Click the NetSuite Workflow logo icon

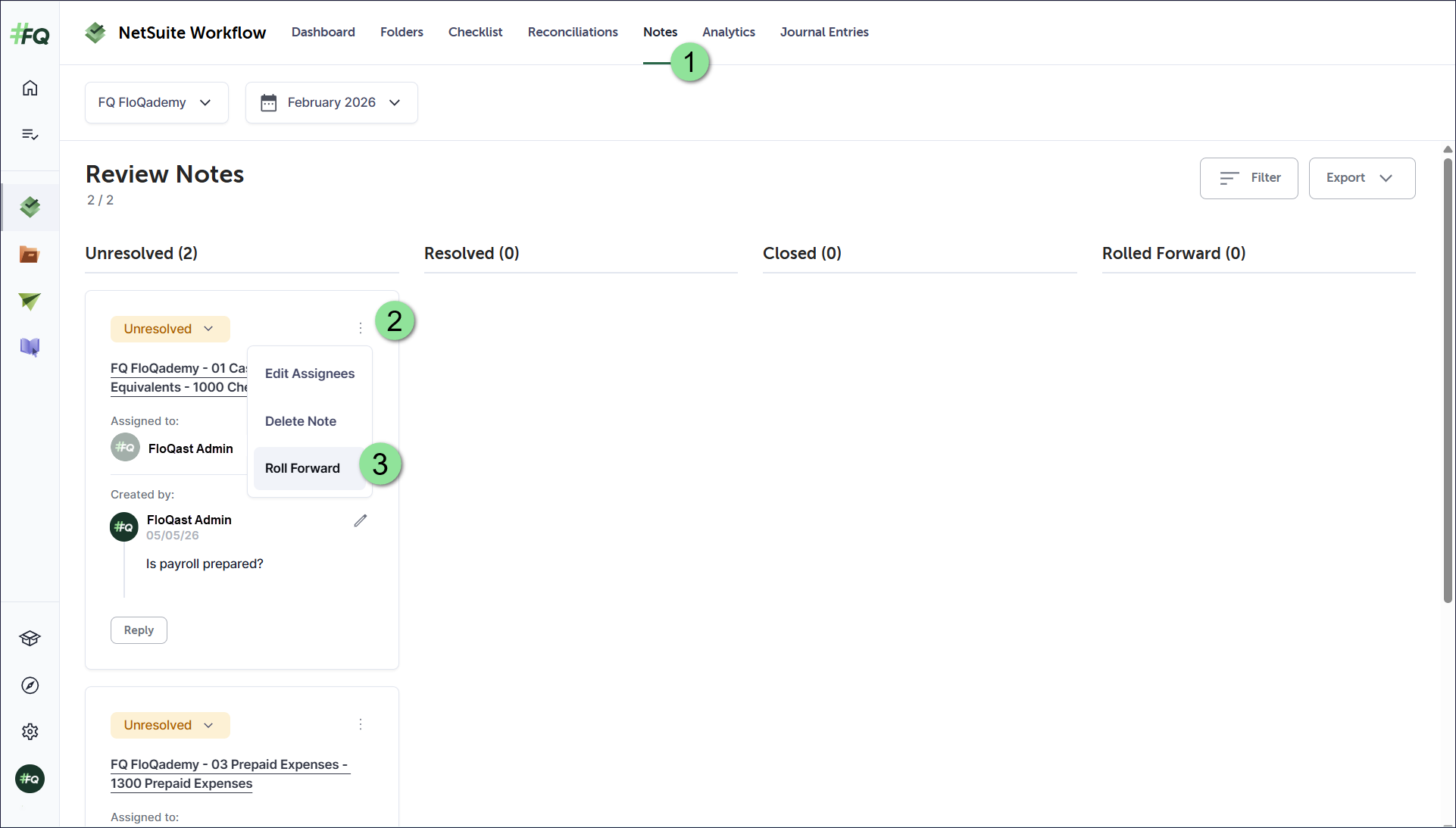point(95,33)
